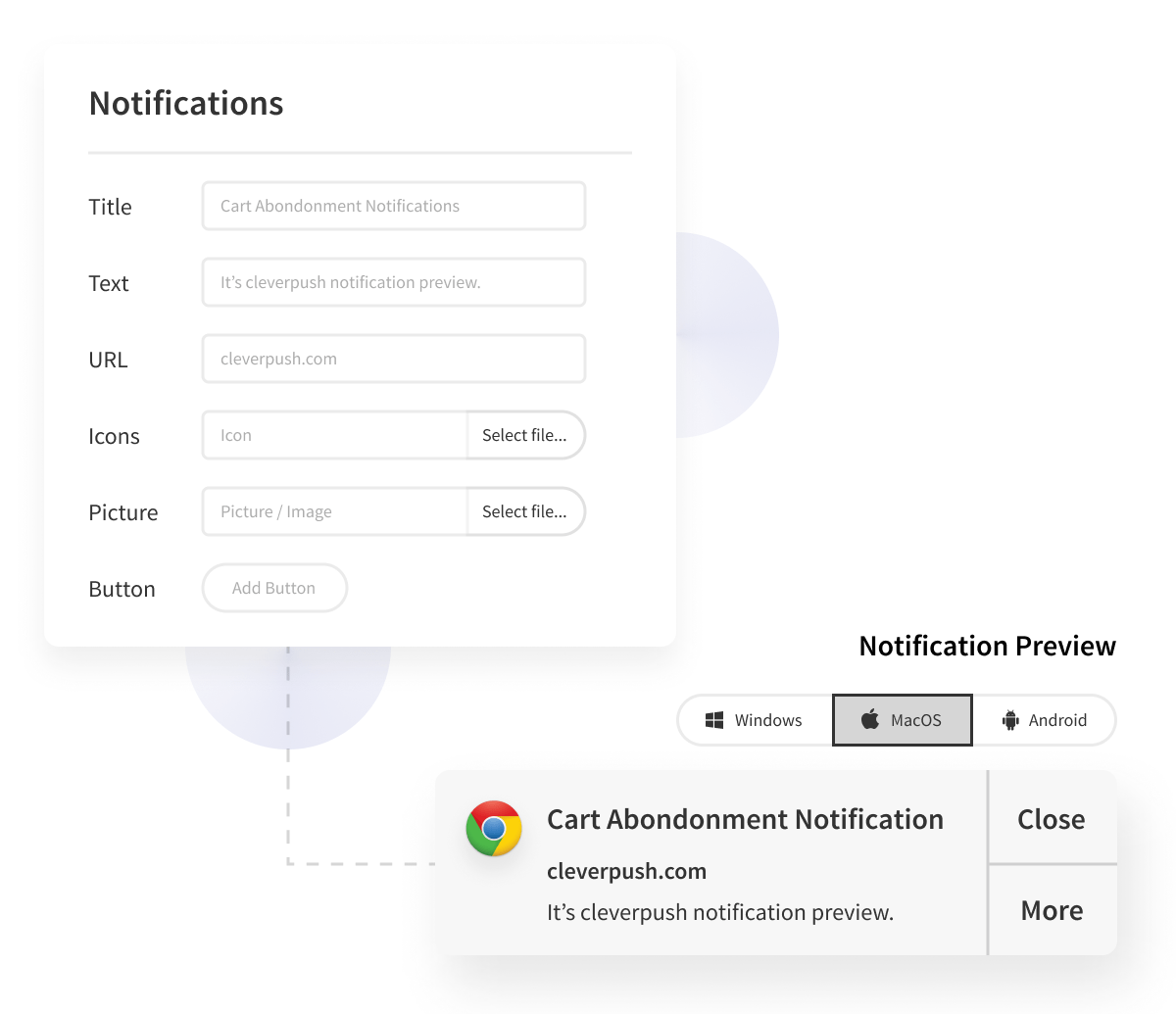Viewport: 1176px width, 1014px height.
Task: Click the Title input field
Action: click(x=394, y=206)
